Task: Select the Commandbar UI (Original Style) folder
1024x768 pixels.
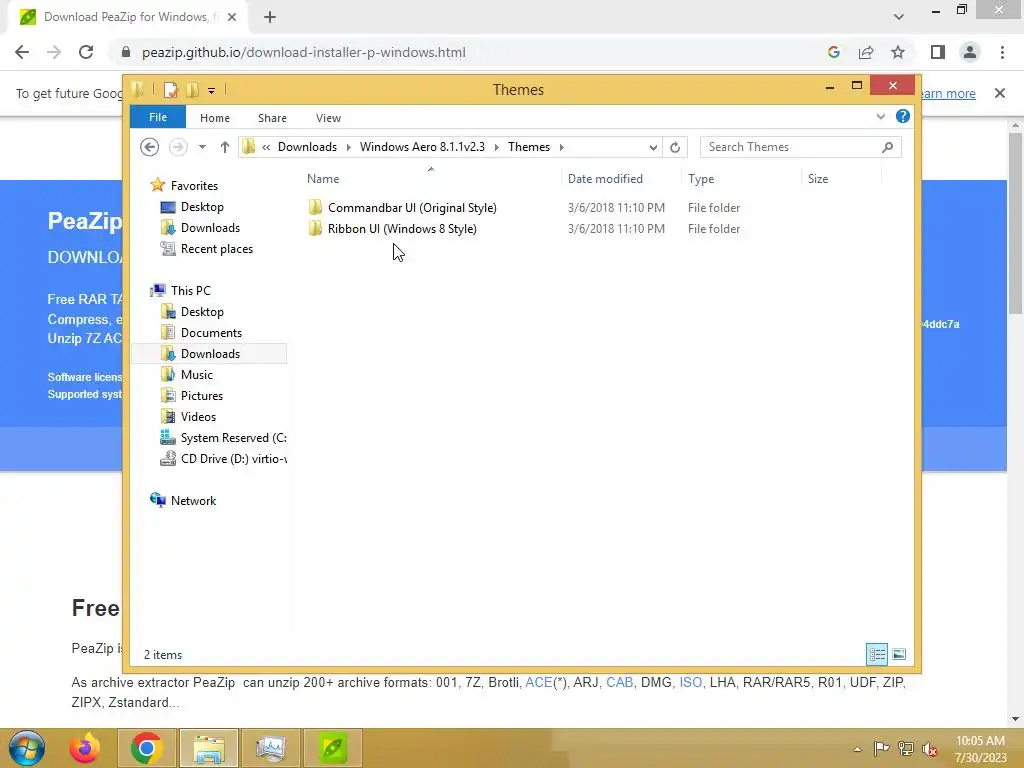Action: pyautogui.click(x=411, y=208)
